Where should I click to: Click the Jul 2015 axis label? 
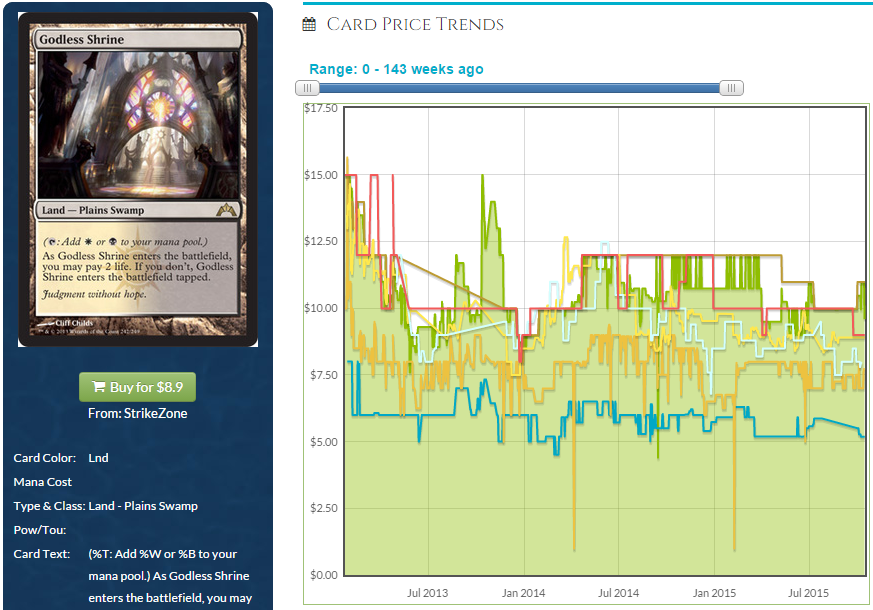(808, 593)
